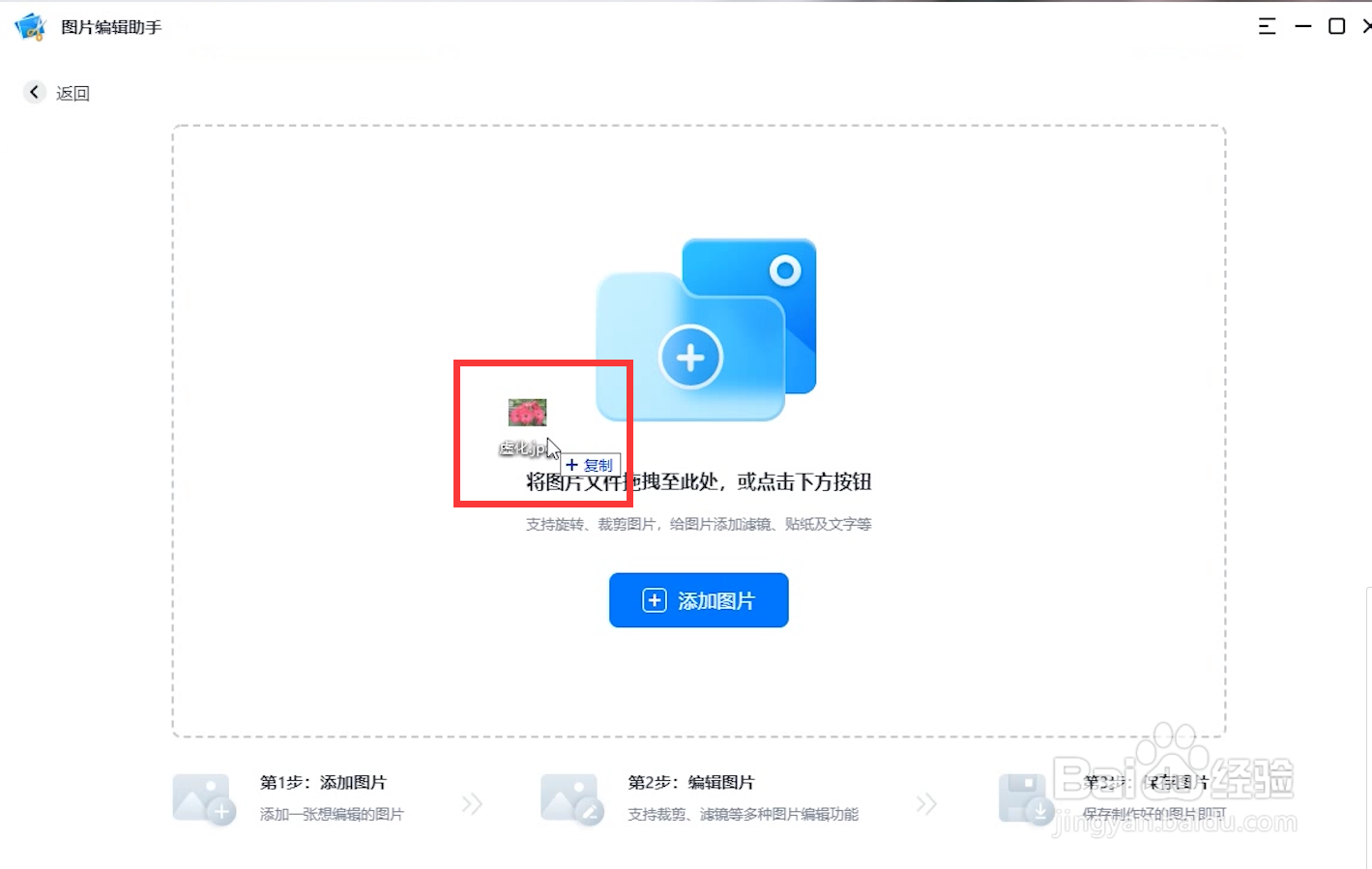The image size is (1372, 869).
Task: Click the plus icon inside the 添加图片 button
Action: [x=653, y=599]
